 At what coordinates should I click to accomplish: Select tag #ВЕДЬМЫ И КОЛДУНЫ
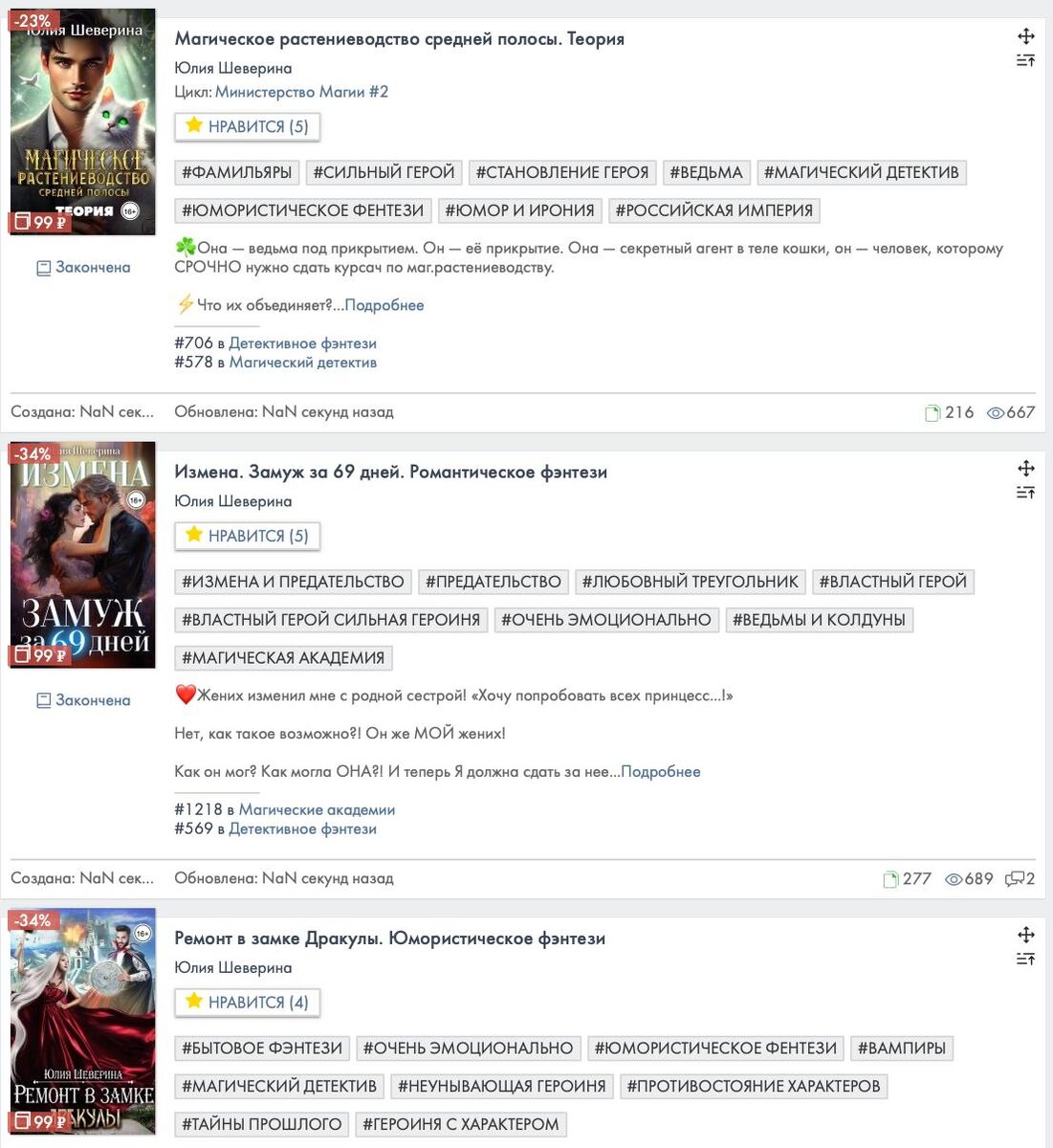point(819,620)
